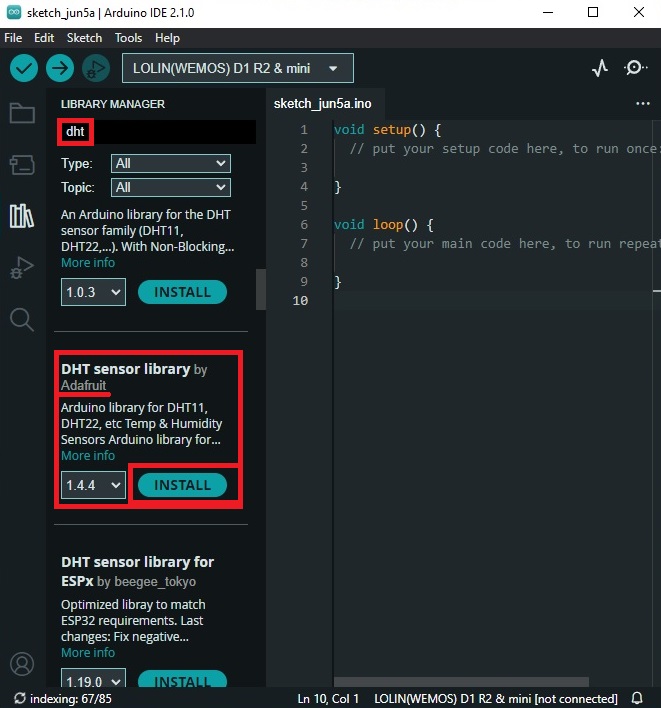Screen dimensions: 661x708
Task: Open the Topic filter dropdown
Action: pos(170,187)
